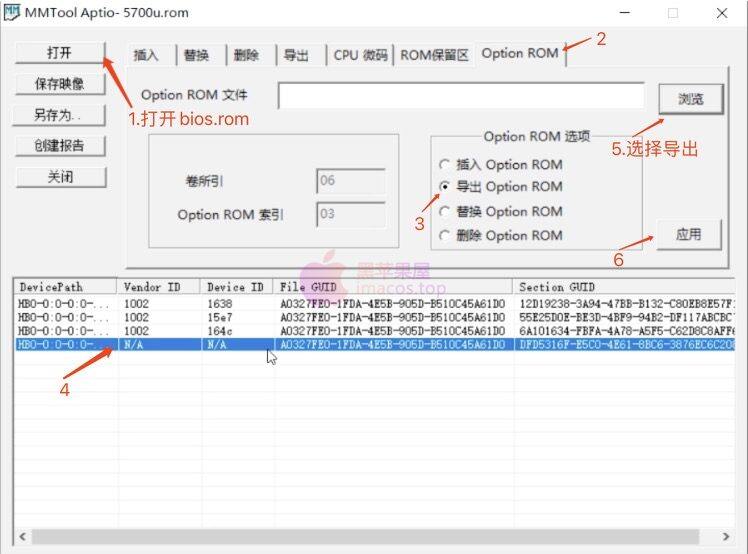The width and height of the screenshot is (748, 554).
Task: Minimize the MMTool window
Action: click(x=625, y=13)
